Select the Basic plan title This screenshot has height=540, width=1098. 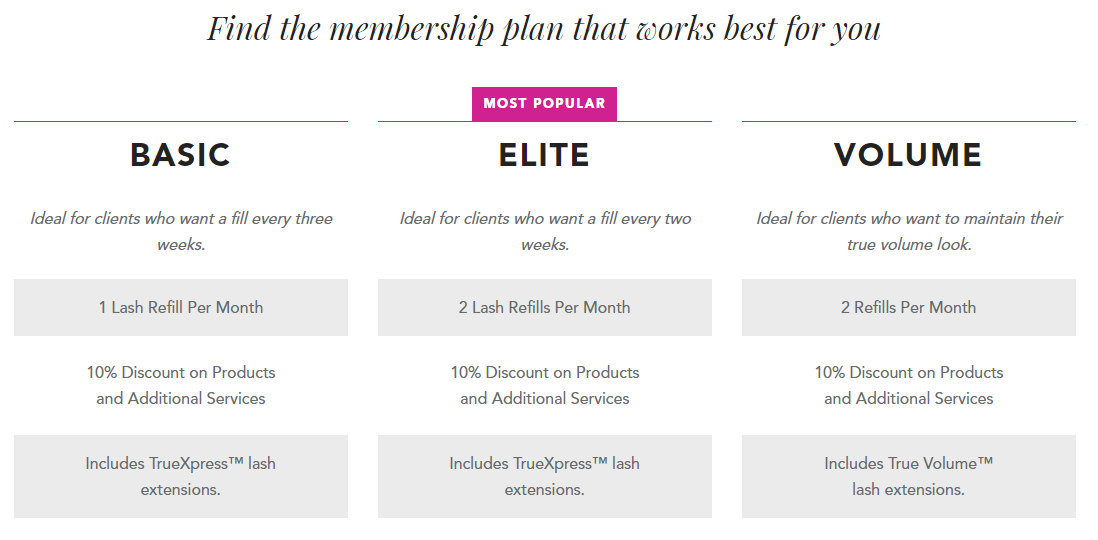pos(181,155)
